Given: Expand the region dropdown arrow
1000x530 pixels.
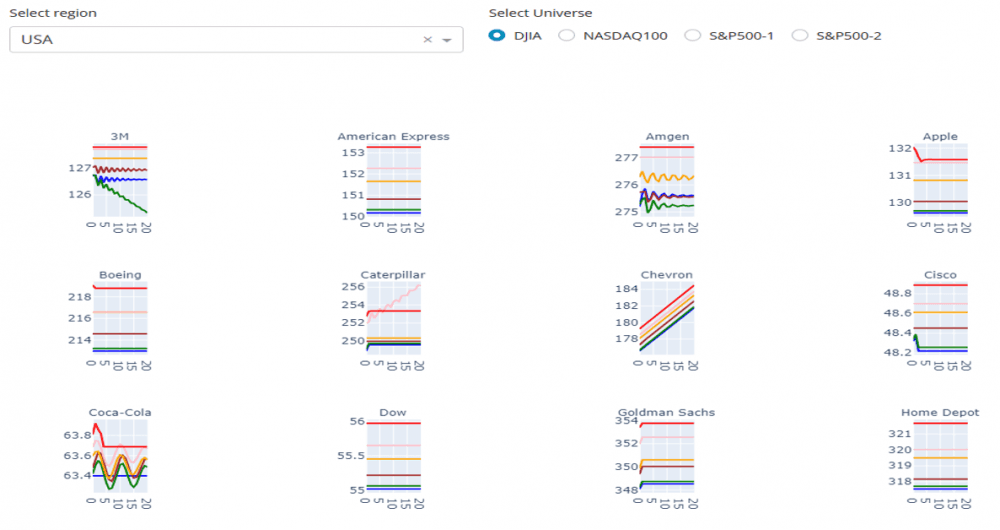Looking at the screenshot, I should pos(447,40).
